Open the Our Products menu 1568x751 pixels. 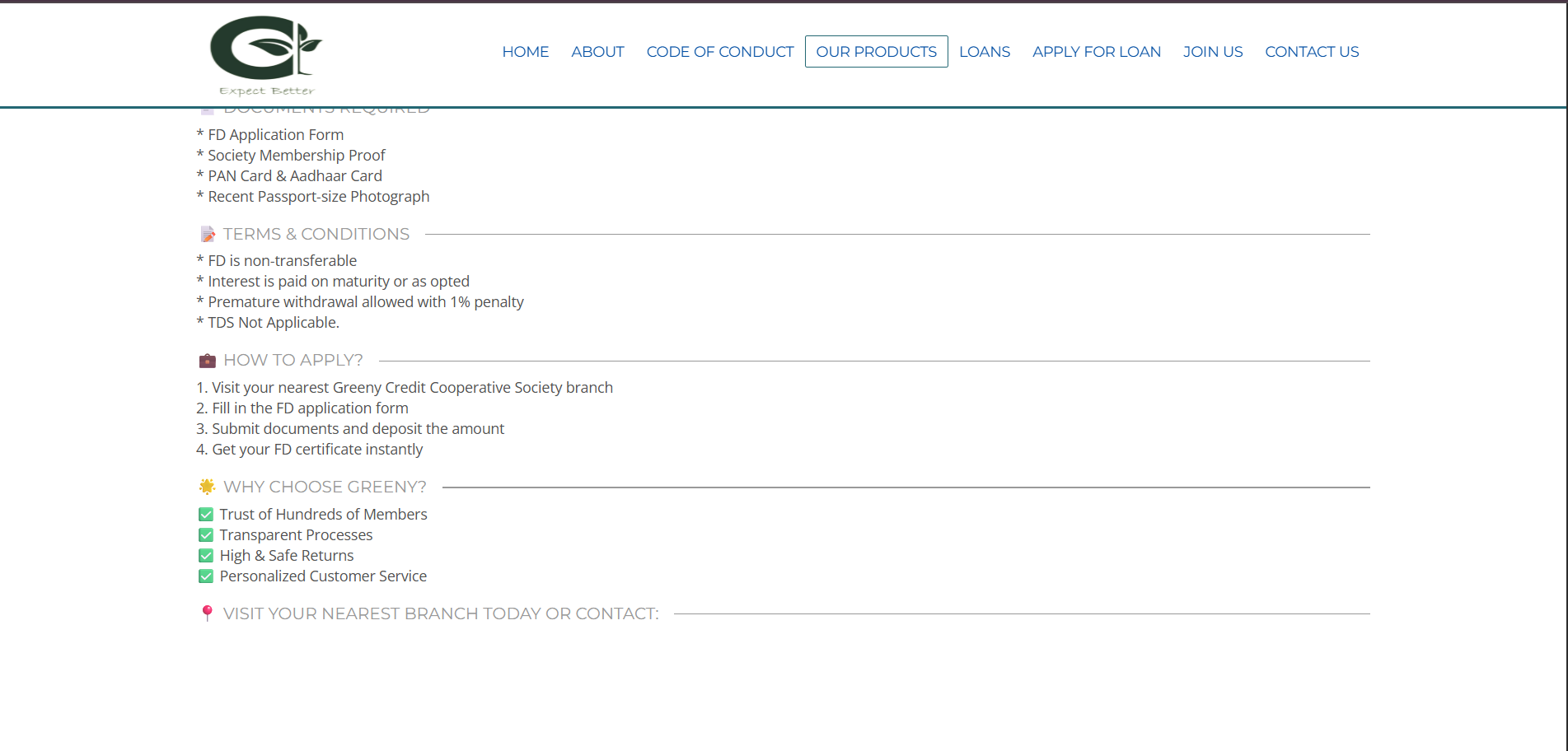[876, 52]
